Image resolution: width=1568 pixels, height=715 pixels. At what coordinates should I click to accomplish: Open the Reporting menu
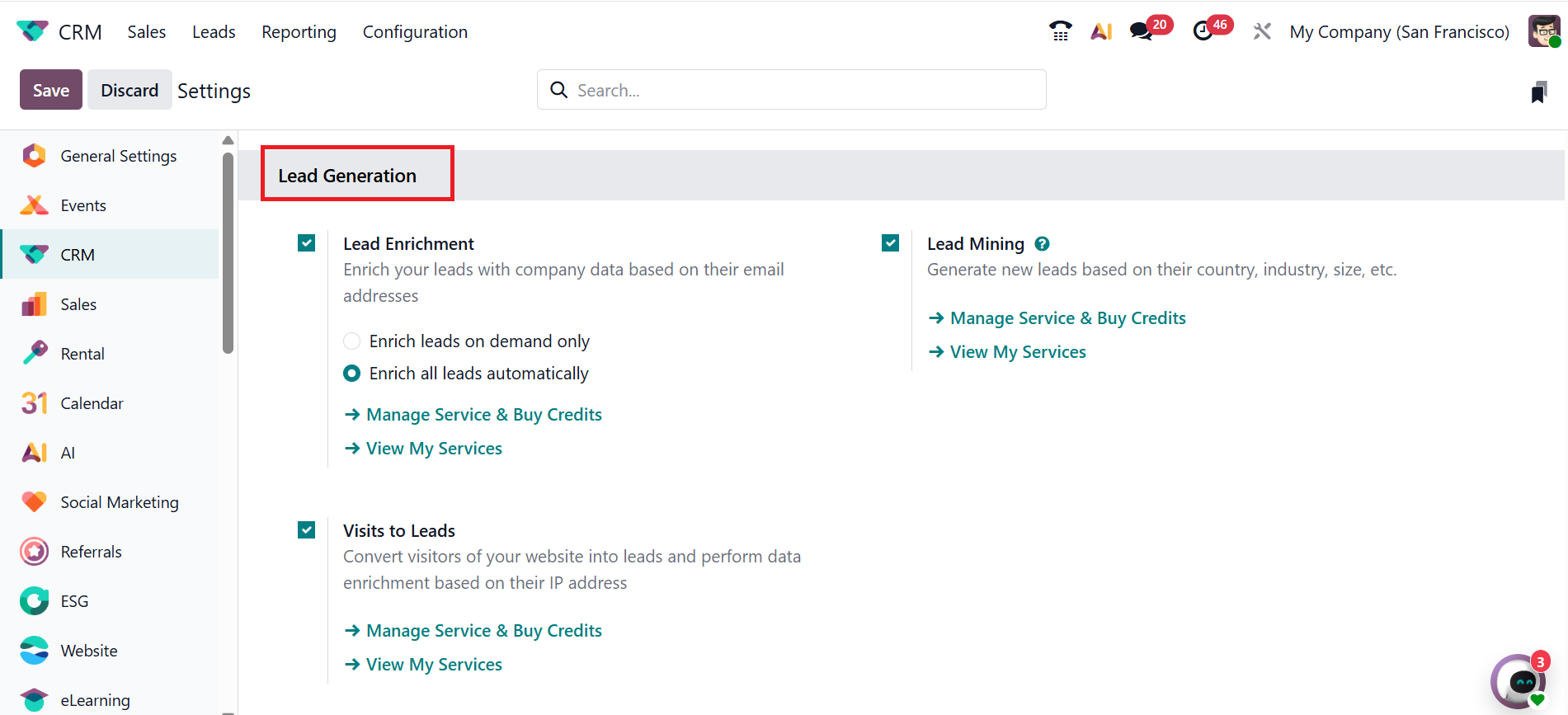pyautogui.click(x=299, y=31)
